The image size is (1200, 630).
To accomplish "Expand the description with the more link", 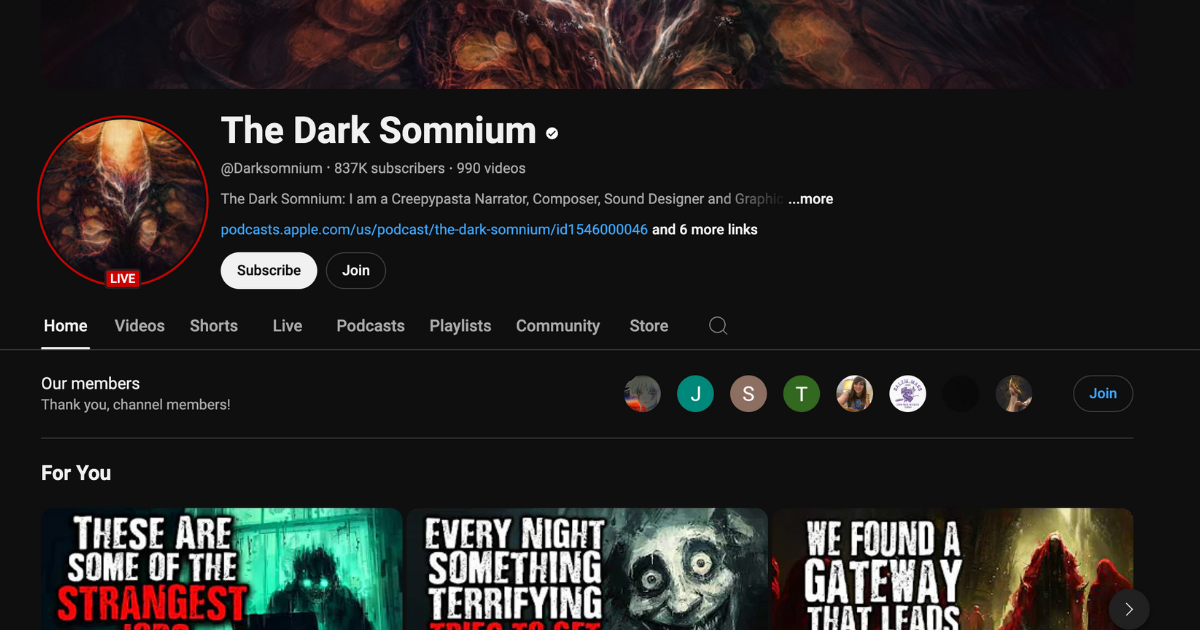I will click(x=810, y=198).
